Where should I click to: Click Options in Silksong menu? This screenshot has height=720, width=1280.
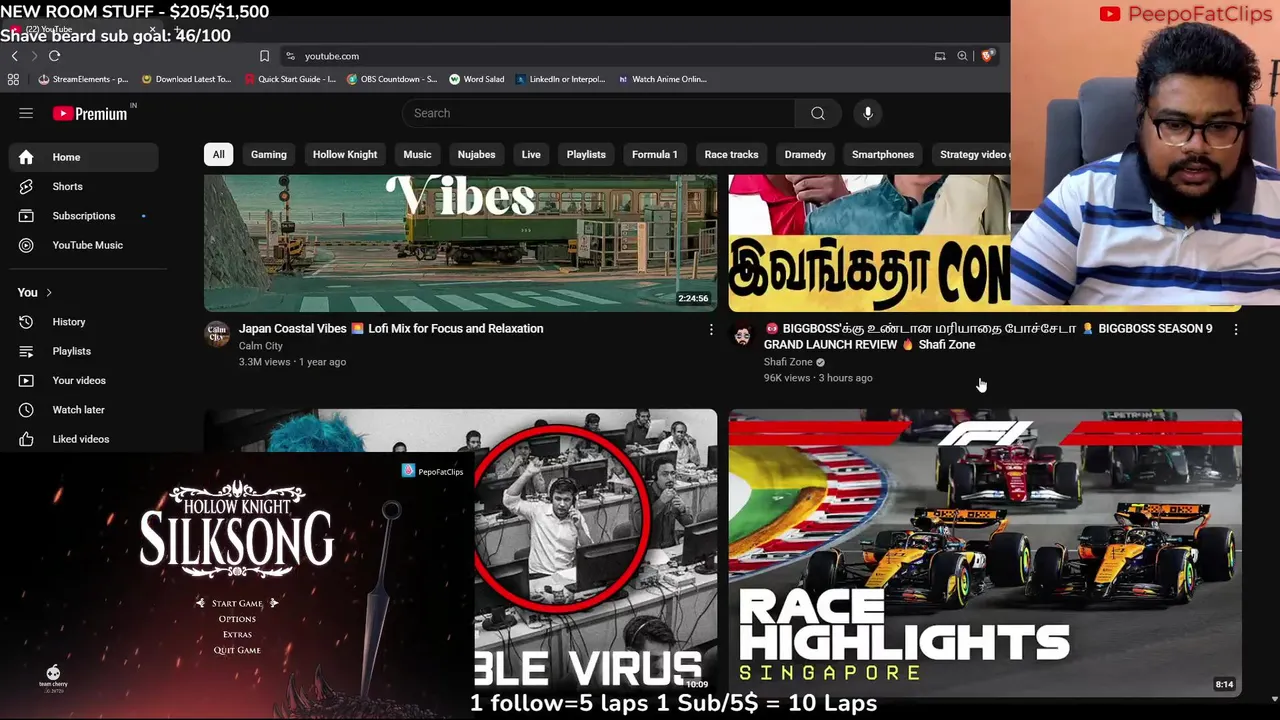(x=237, y=619)
